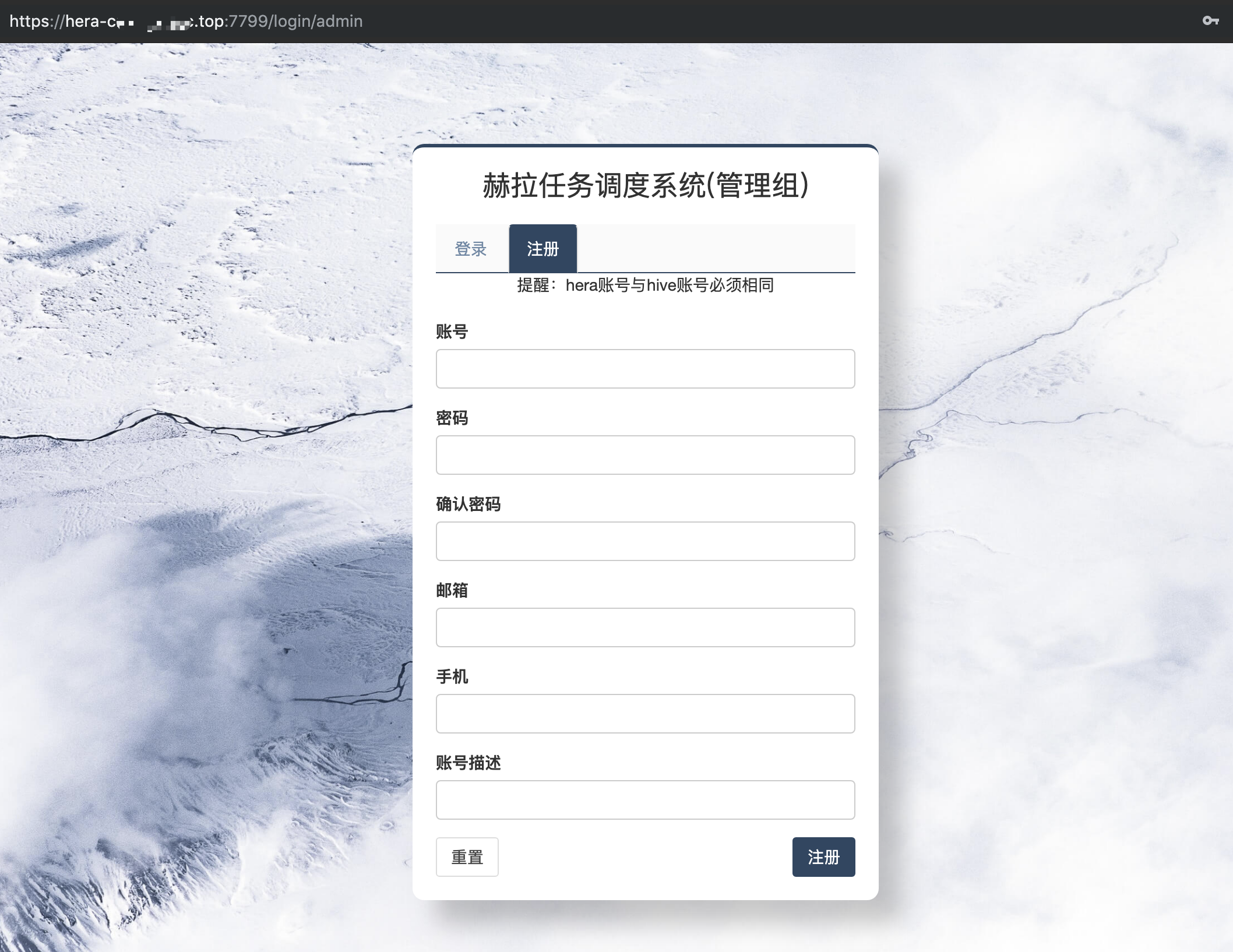Click the 手机 input field
1233x952 pixels.
click(x=645, y=714)
